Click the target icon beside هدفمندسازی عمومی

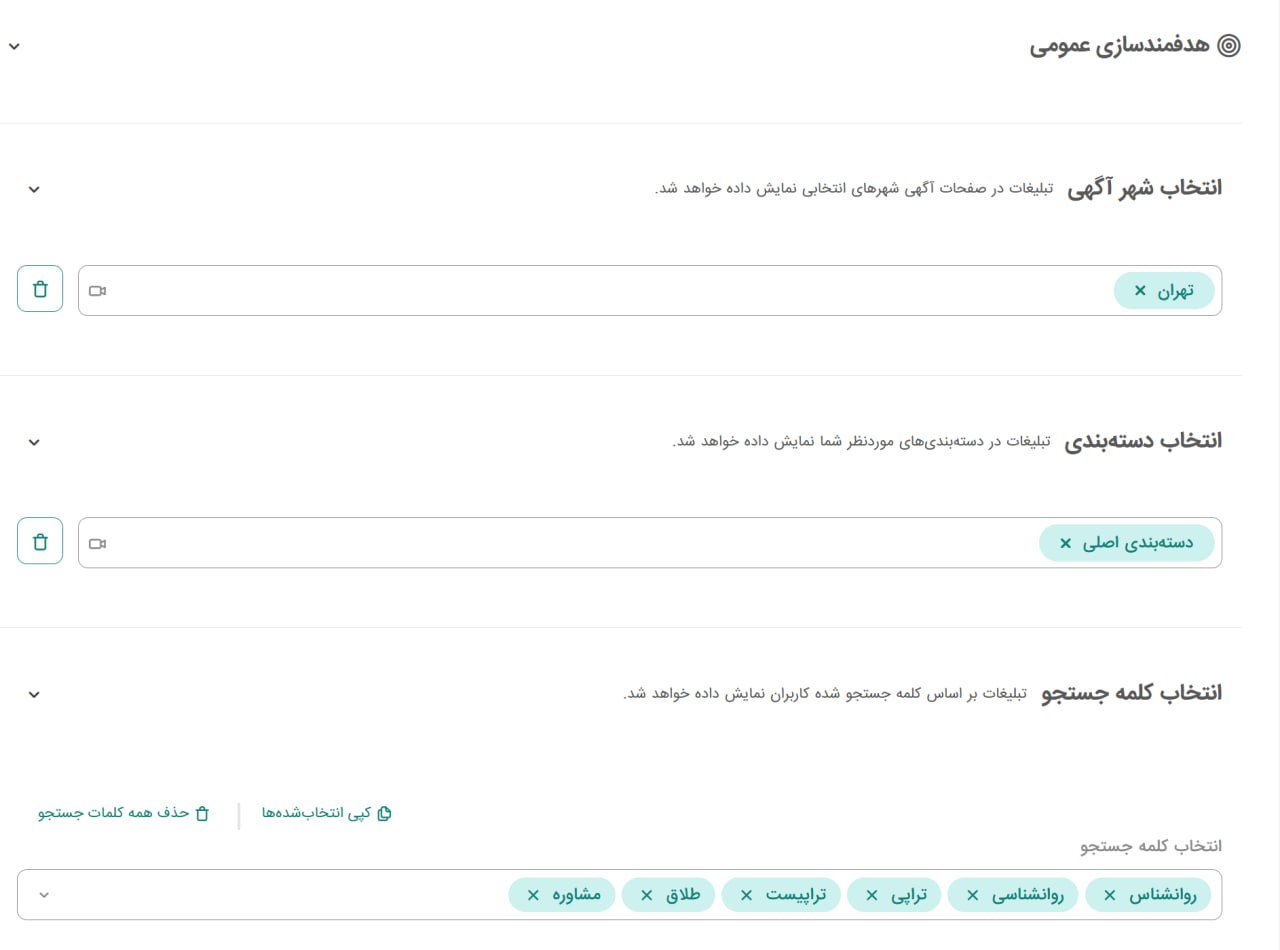click(x=1229, y=44)
